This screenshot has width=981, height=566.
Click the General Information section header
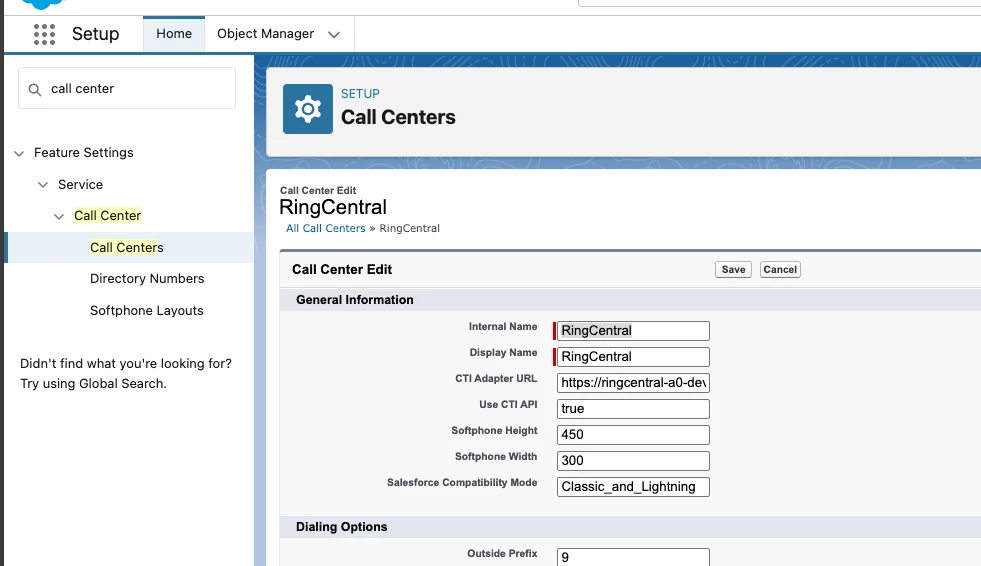click(x=355, y=300)
